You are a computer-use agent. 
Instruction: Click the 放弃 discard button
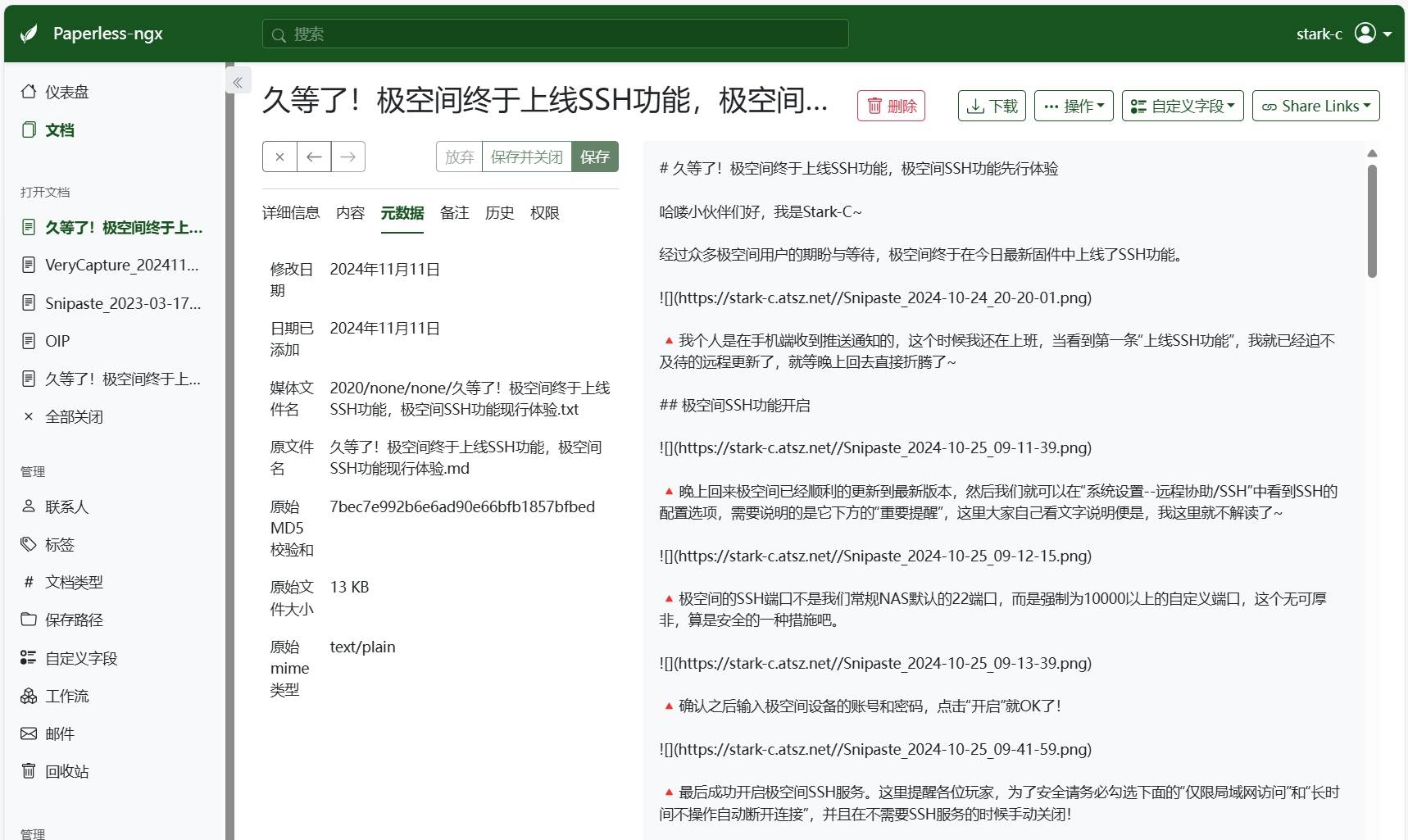tap(459, 157)
